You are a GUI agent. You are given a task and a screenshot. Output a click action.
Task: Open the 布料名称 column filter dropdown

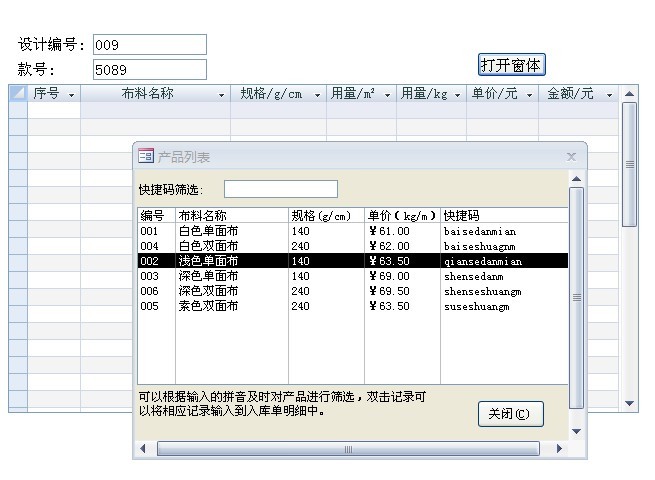point(221,95)
